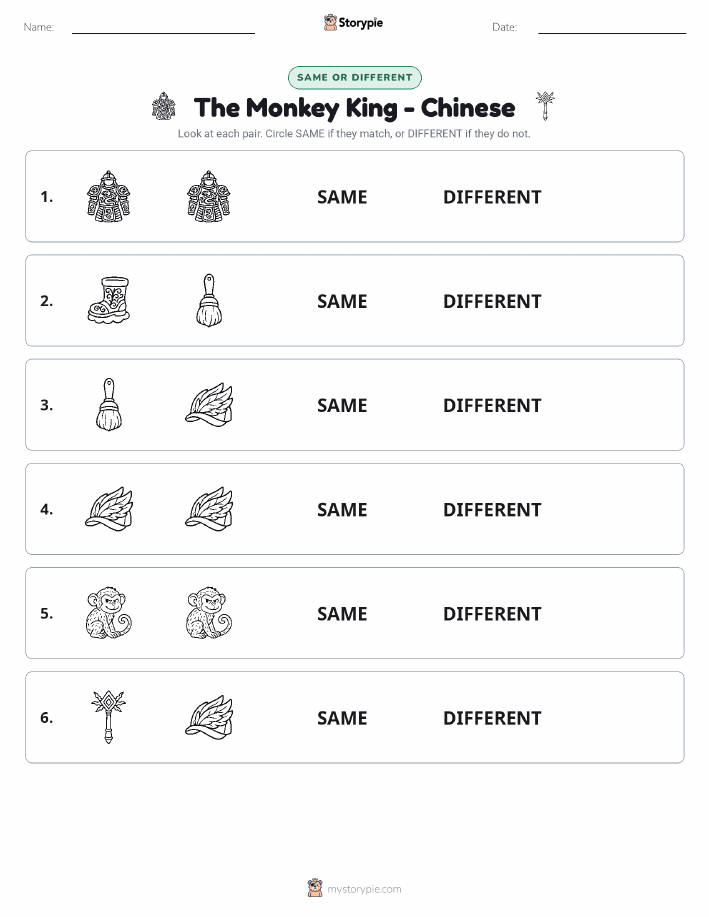Image resolution: width=709 pixels, height=917 pixels.
Task: Click the left monkey picture in row 5
Action: coord(109,612)
